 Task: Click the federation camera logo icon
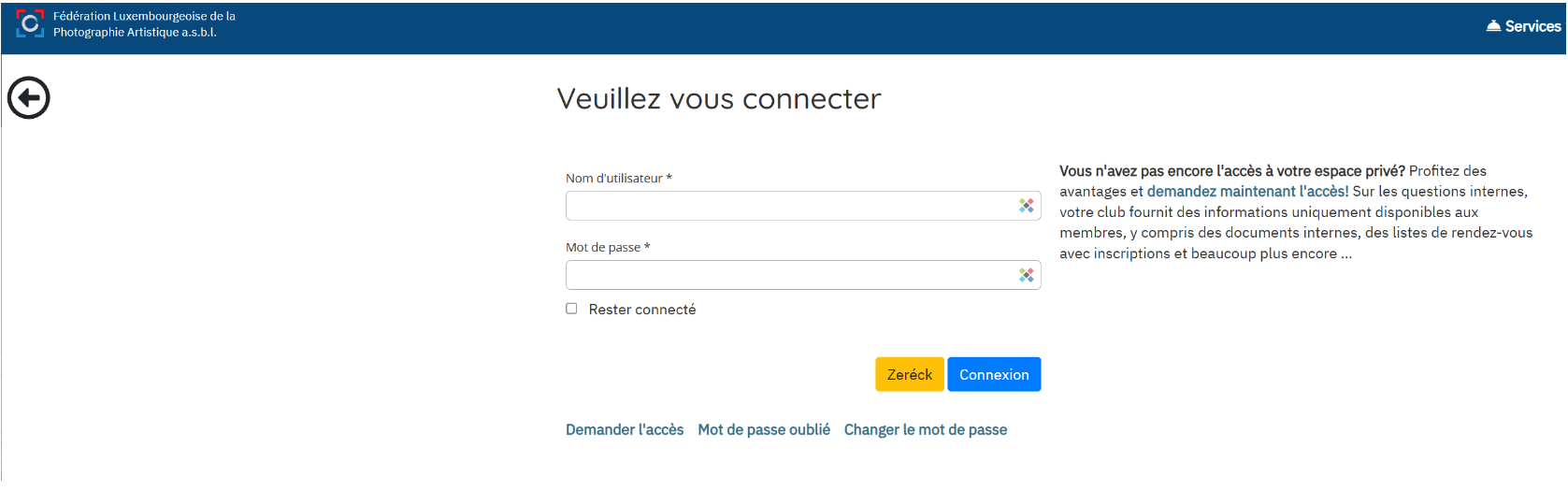(30, 24)
